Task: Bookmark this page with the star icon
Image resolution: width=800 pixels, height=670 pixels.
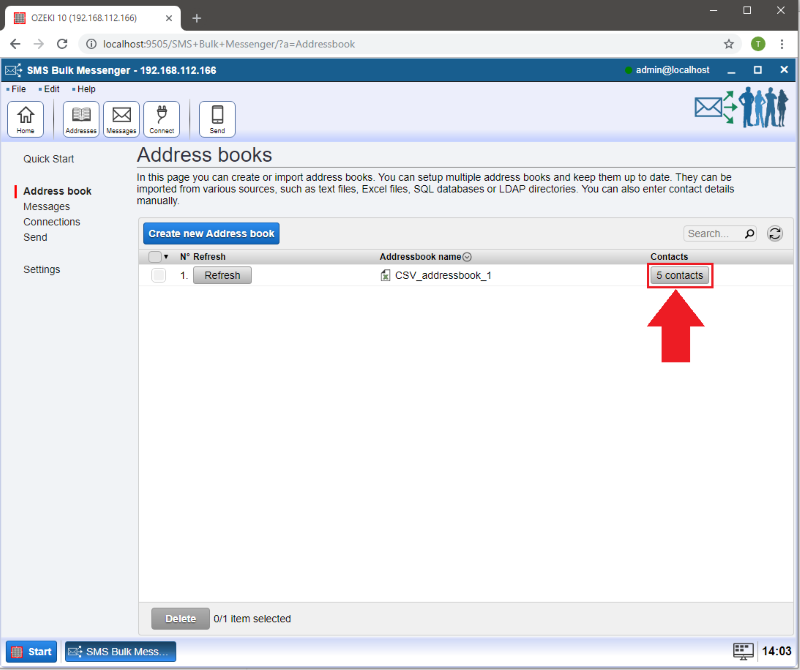Action: tap(729, 44)
